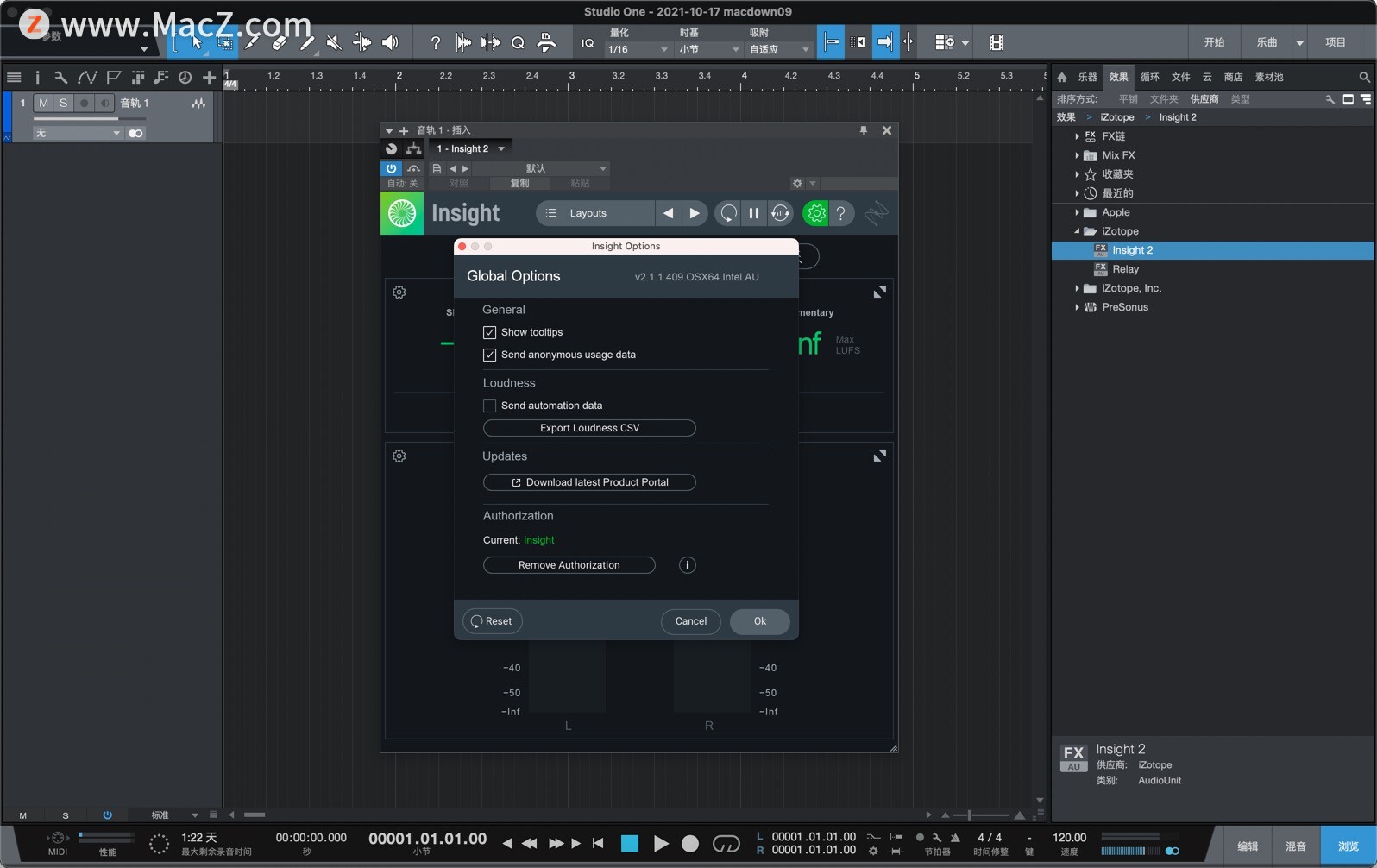The width and height of the screenshot is (1377, 868).
Task: Open the 1 - Insight 2 plugin selector dropdown
Action: [470, 148]
